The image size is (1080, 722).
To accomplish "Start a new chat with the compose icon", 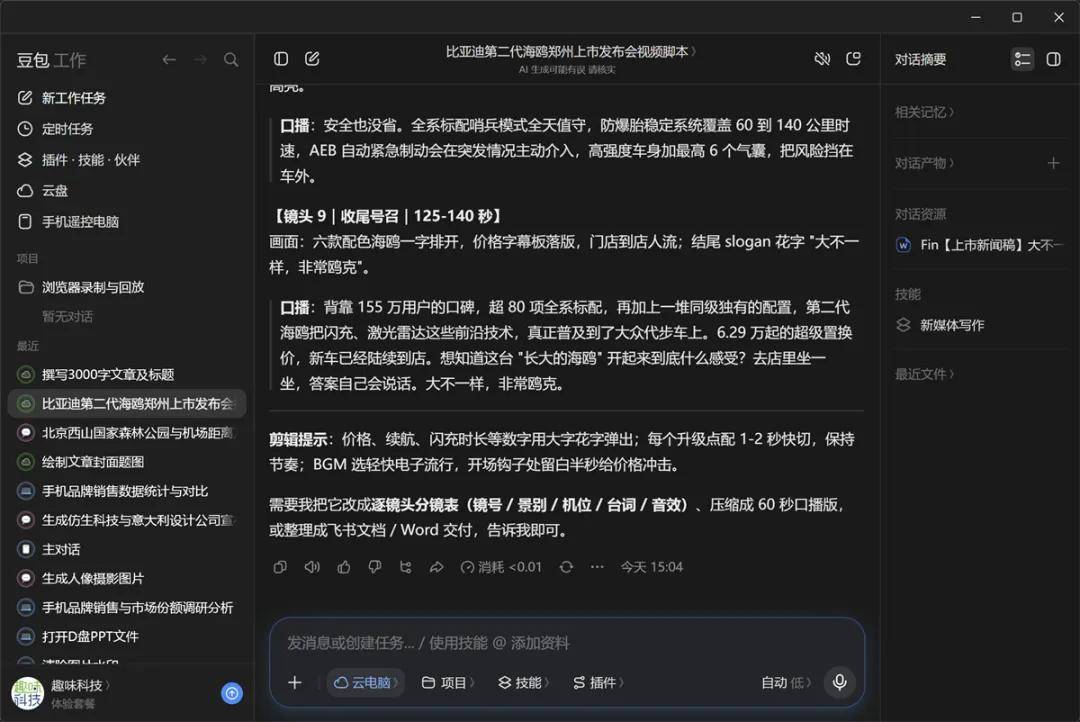I will 312,59.
